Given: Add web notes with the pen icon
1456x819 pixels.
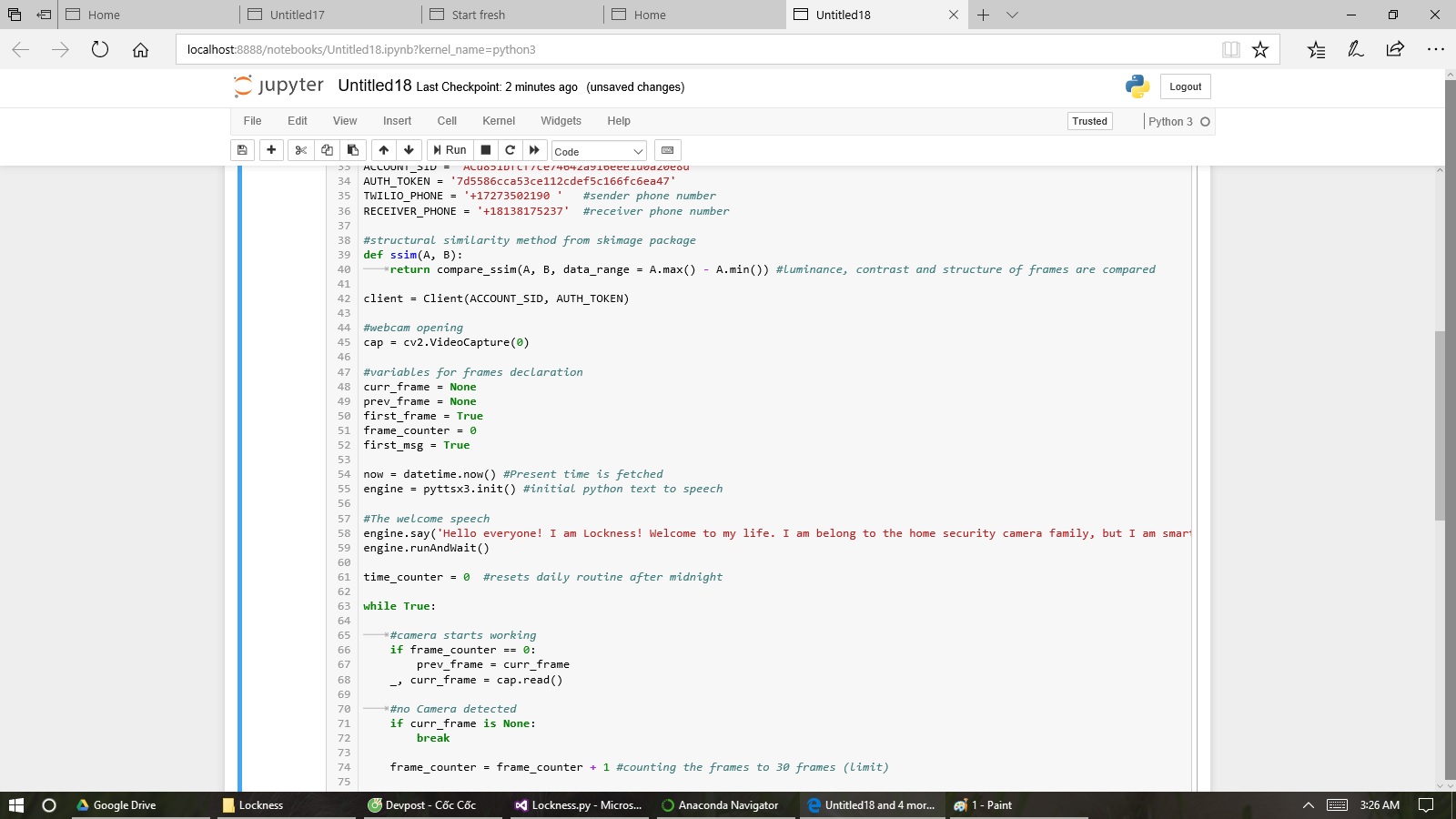Looking at the screenshot, I should [x=1356, y=49].
